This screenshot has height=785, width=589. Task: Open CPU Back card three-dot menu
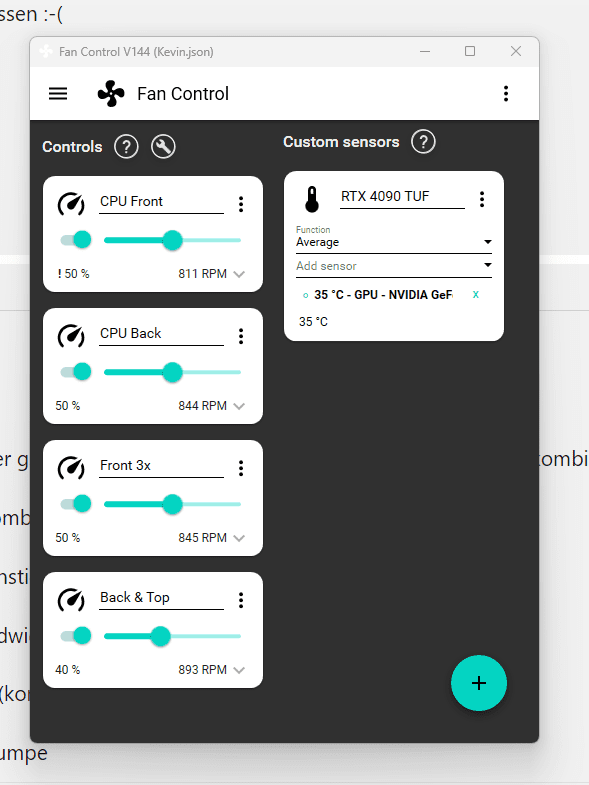point(241,336)
